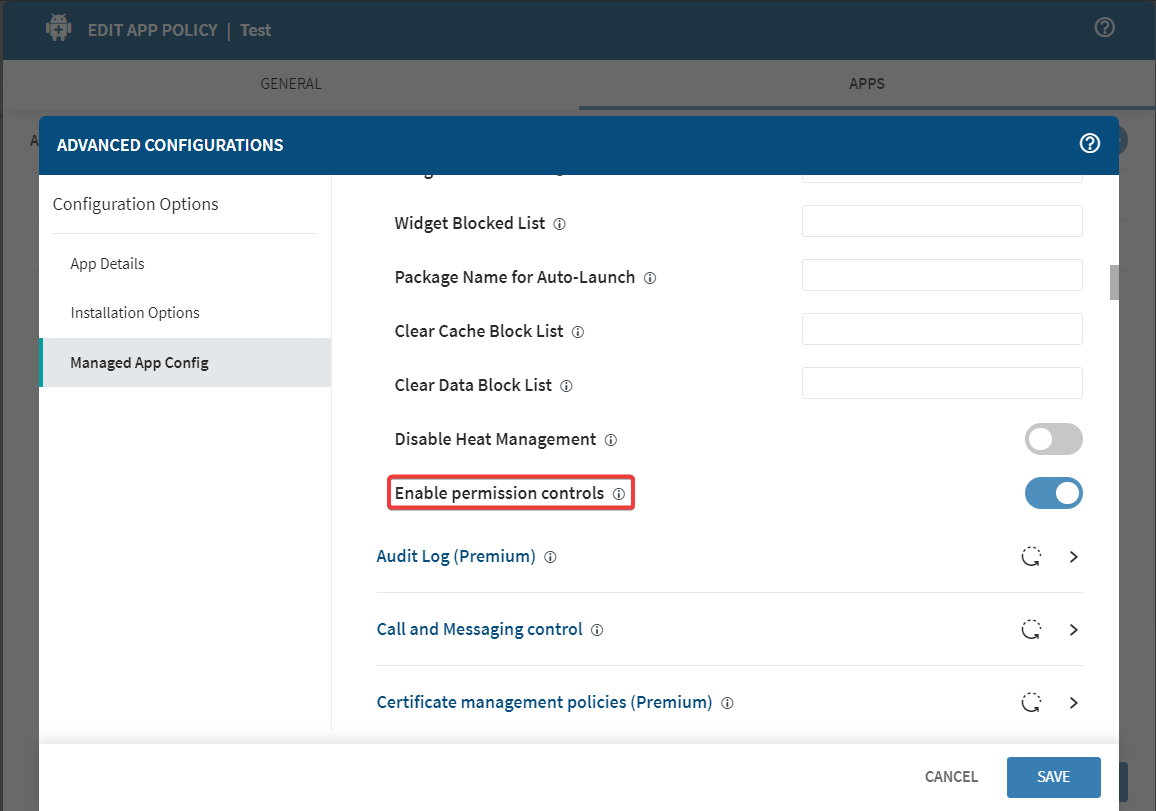Save the advanced configurations
The height and width of the screenshot is (811, 1156).
tap(1053, 777)
